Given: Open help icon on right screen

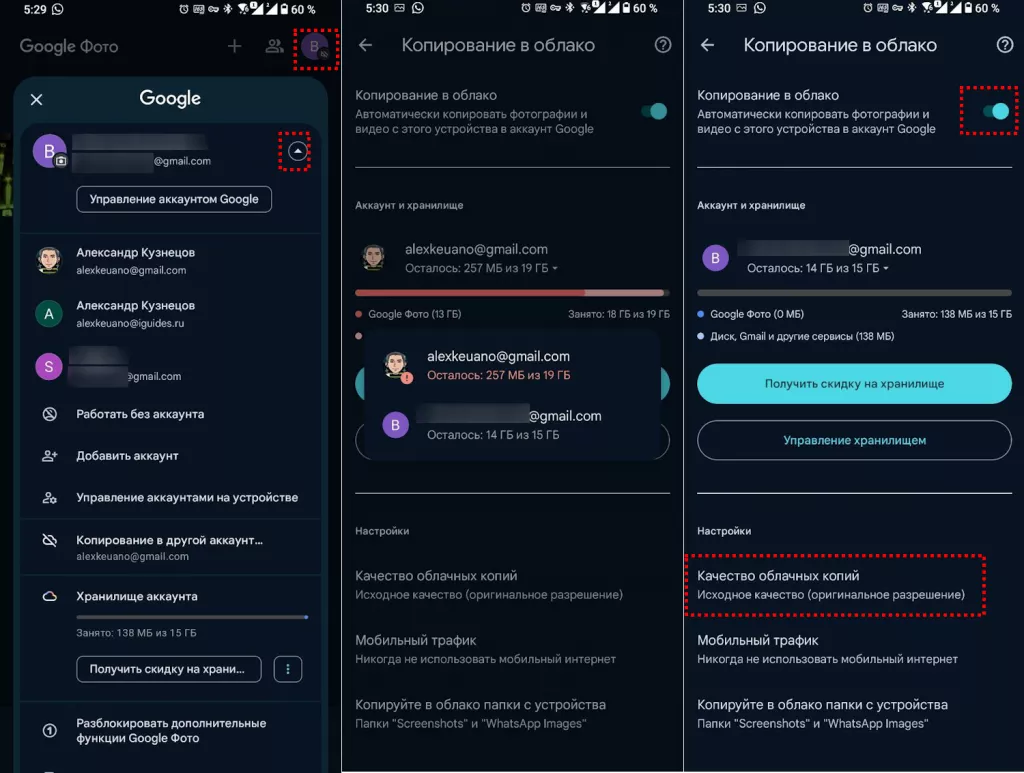Looking at the screenshot, I should point(1004,45).
